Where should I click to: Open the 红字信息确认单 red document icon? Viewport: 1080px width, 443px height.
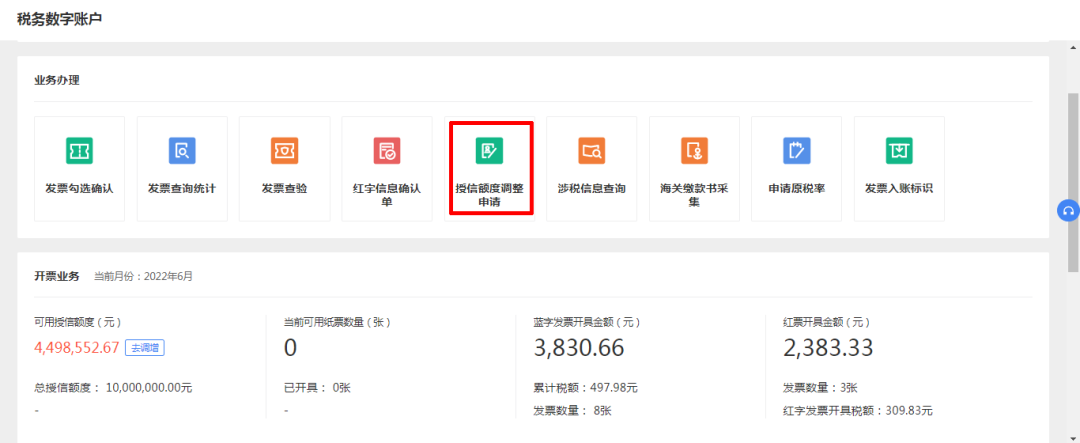click(x=387, y=150)
